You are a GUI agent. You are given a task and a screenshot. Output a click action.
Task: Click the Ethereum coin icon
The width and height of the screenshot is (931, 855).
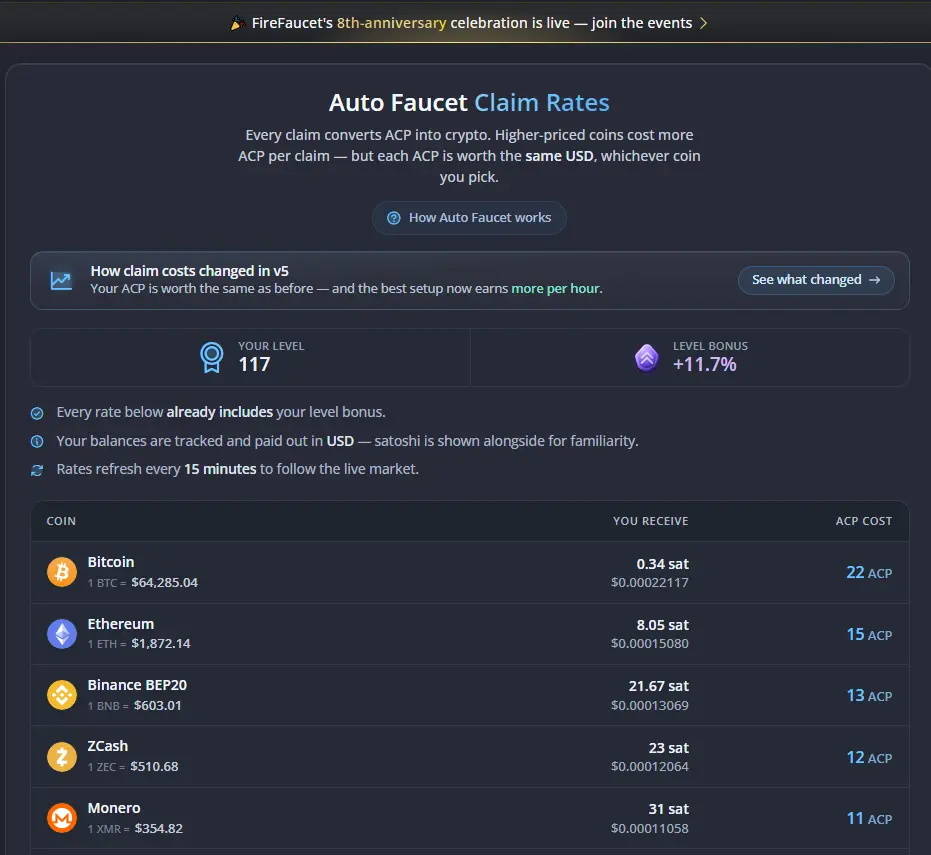click(x=62, y=634)
